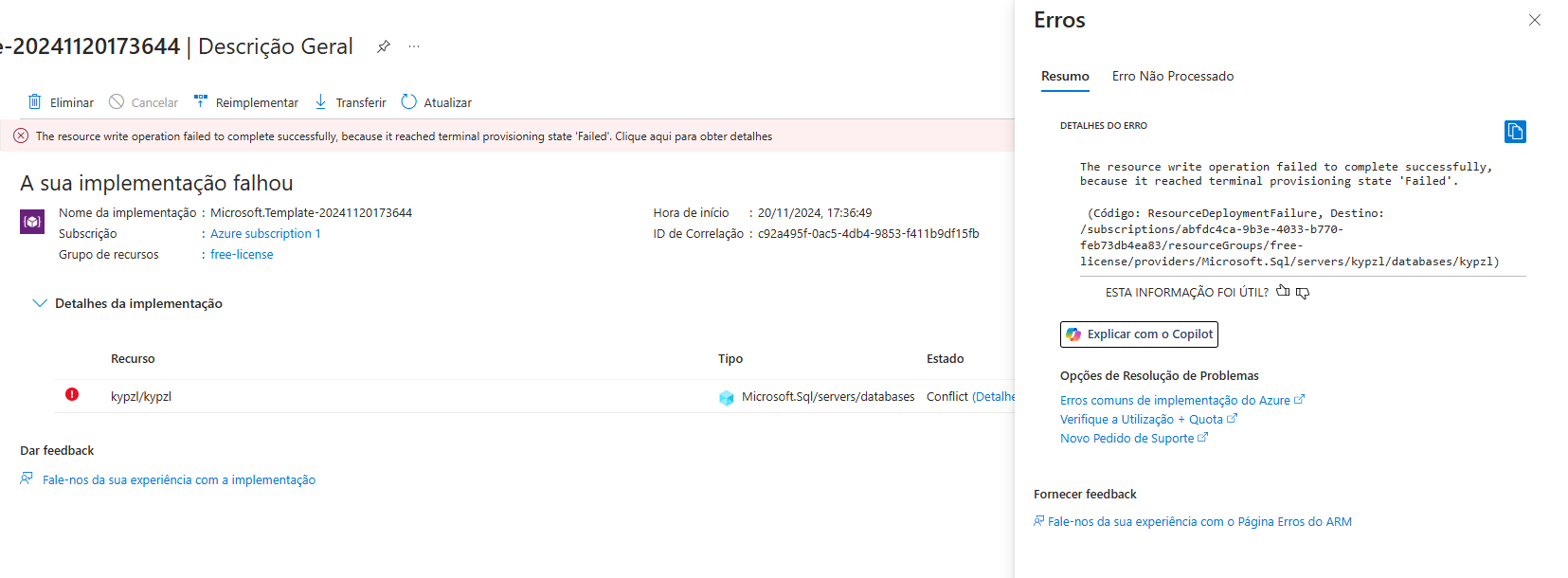Close the Erros panel
Image resolution: width=1568 pixels, height=578 pixels.
1535,20
